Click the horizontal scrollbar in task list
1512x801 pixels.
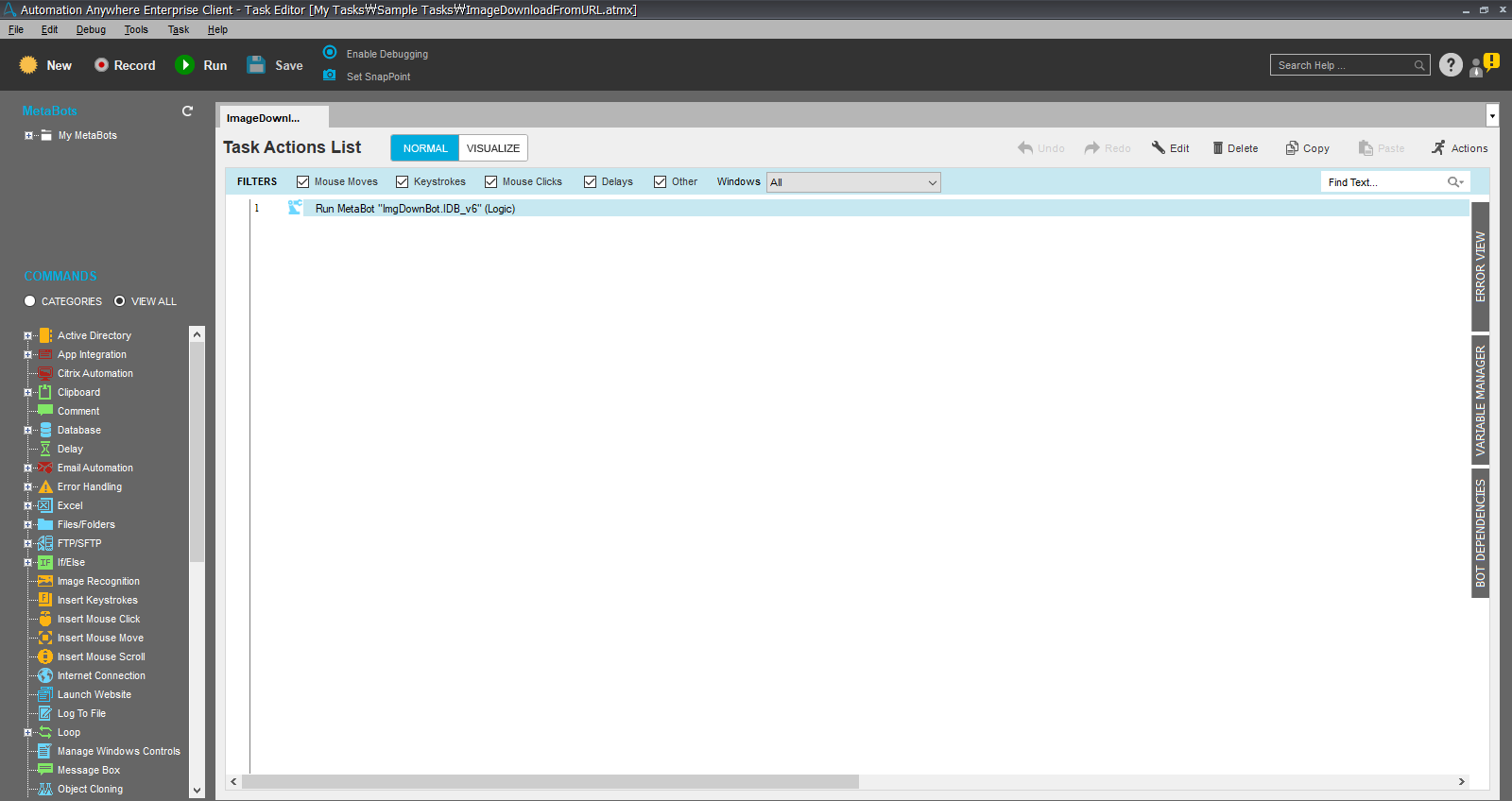point(550,782)
